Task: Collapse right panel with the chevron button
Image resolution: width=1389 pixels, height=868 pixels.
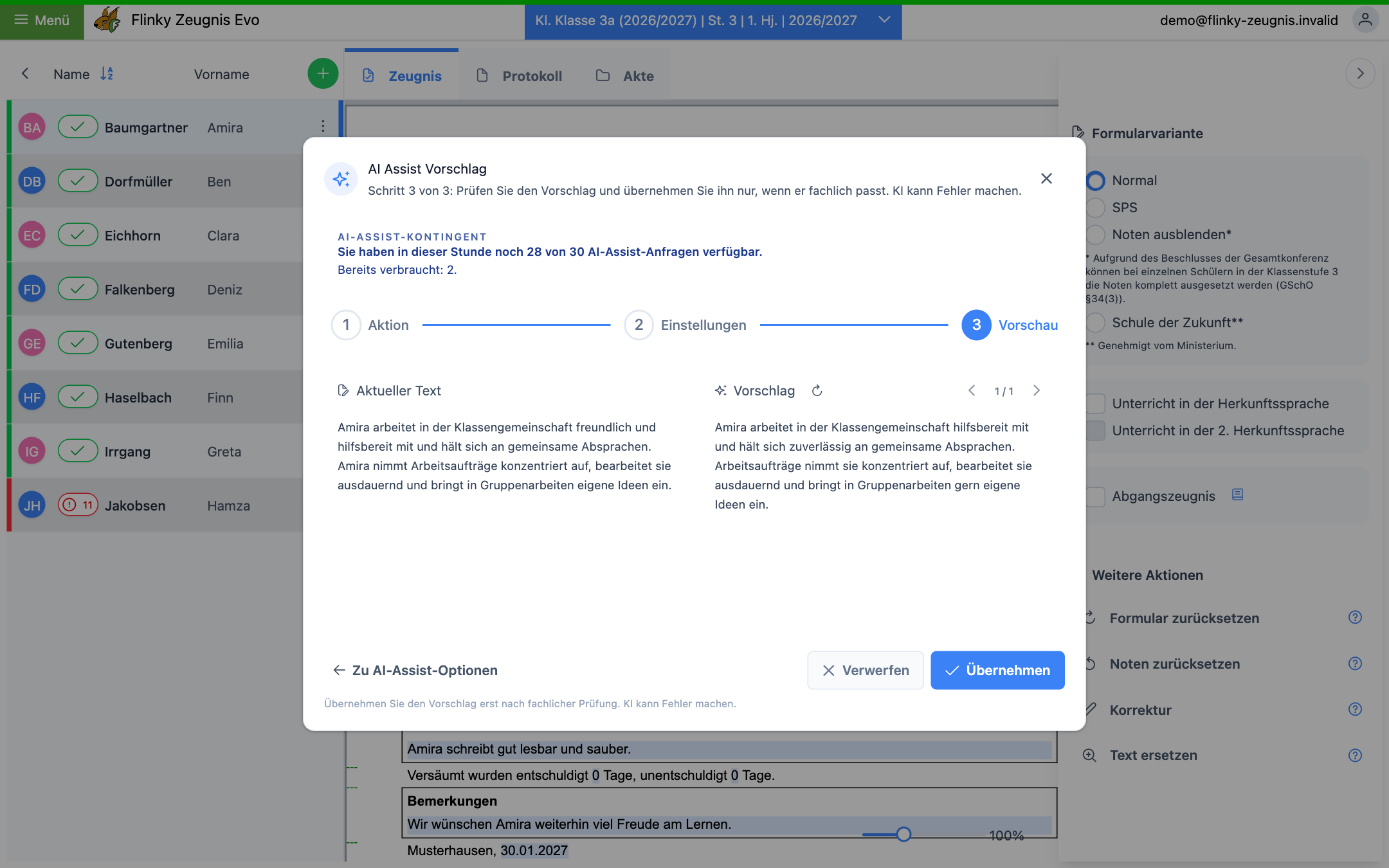Action: pos(1360,73)
